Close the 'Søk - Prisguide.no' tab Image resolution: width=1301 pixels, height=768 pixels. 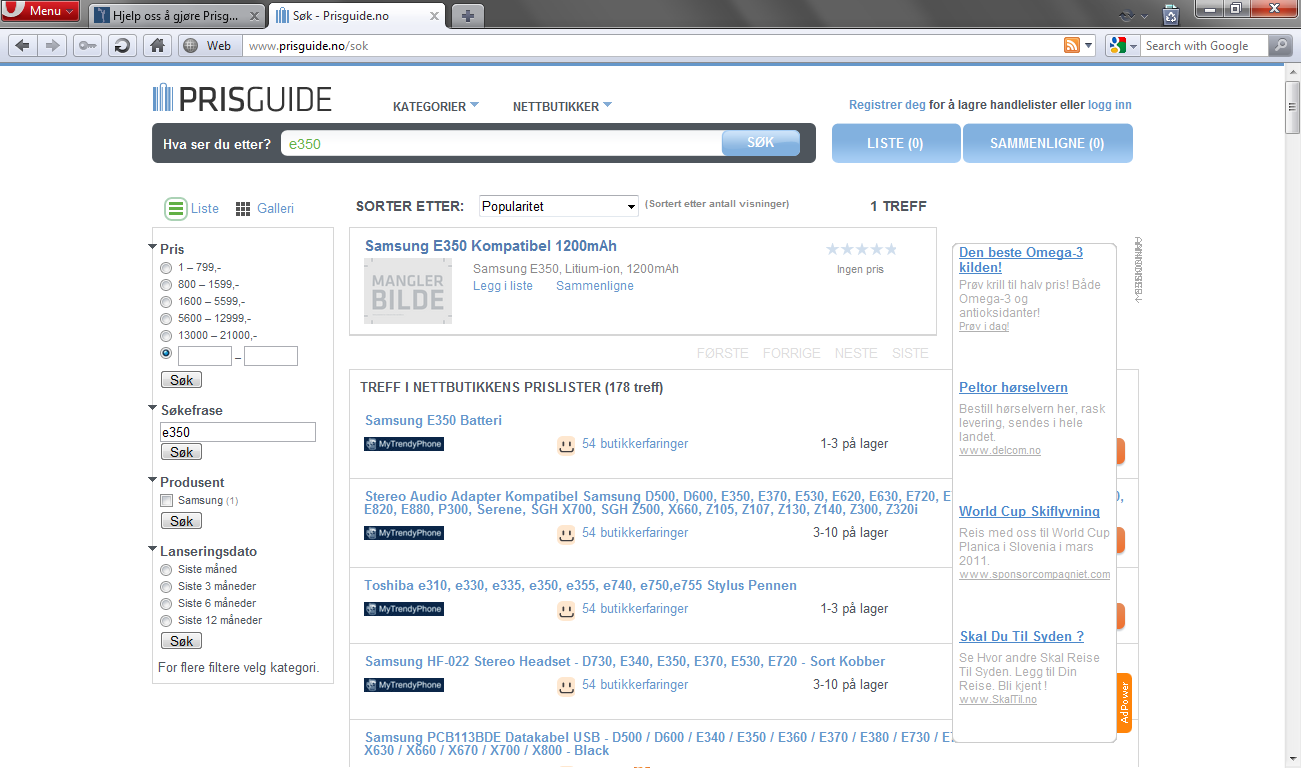pyautogui.click(x=433, y=16)
